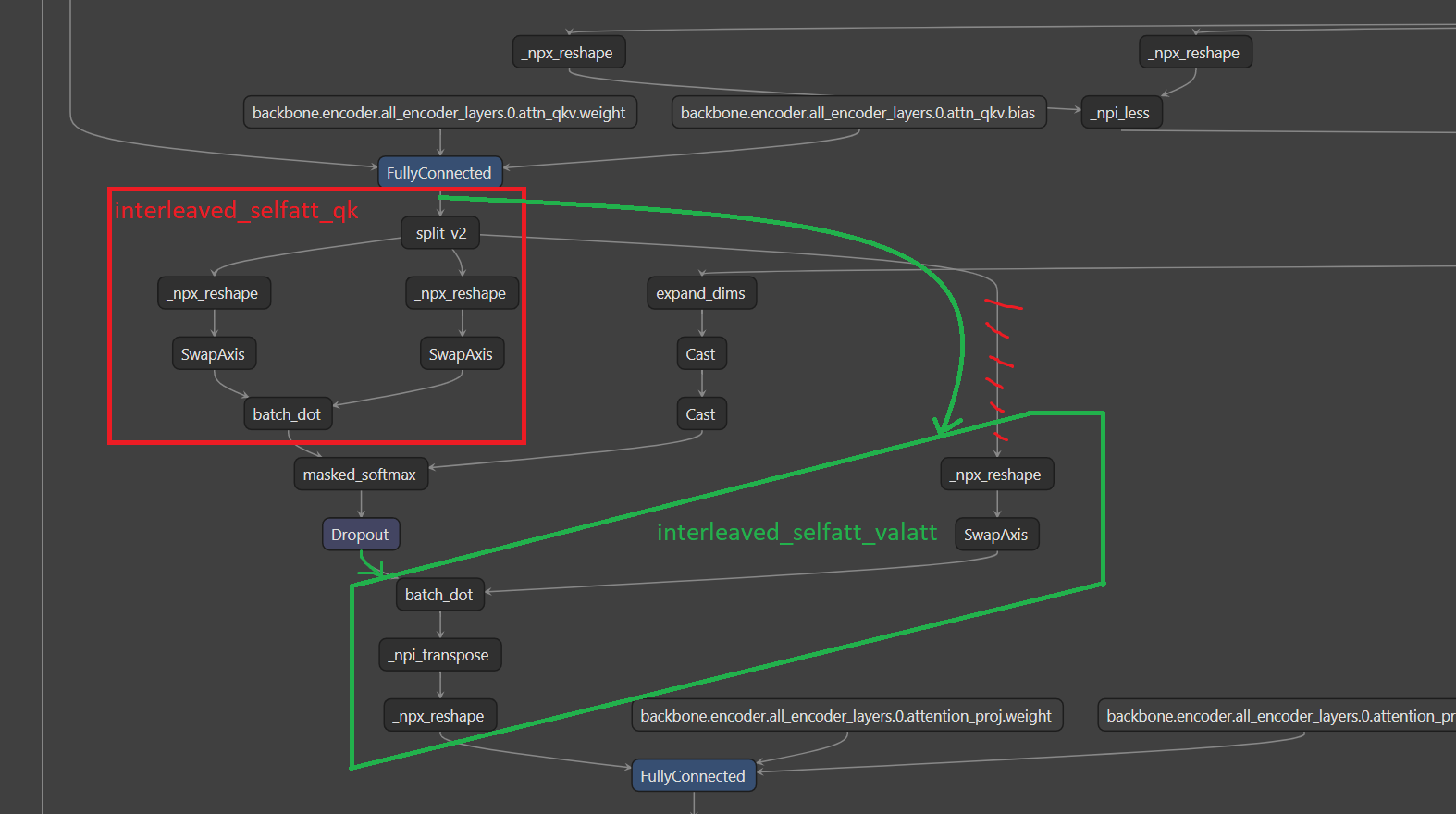Select _npx_reshape node directly under _split_v2
Image resolution: width=1456 pixels, height=814 pixels.
463,293
